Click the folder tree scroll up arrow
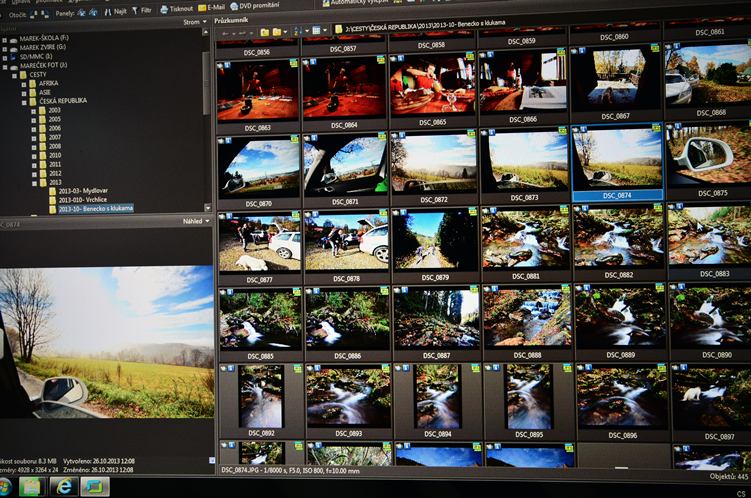The image size is (751, 498). coord(205,33)
